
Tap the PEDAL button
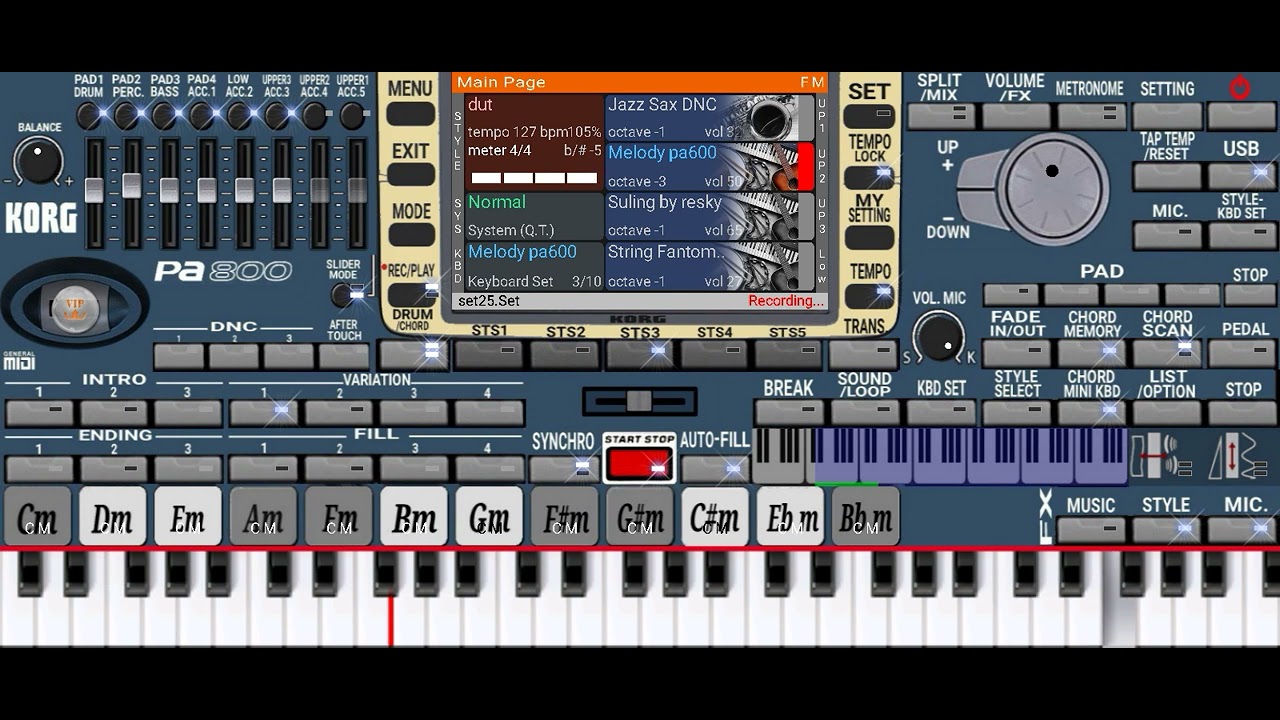pyautogui.click(x=1243, y=352)
